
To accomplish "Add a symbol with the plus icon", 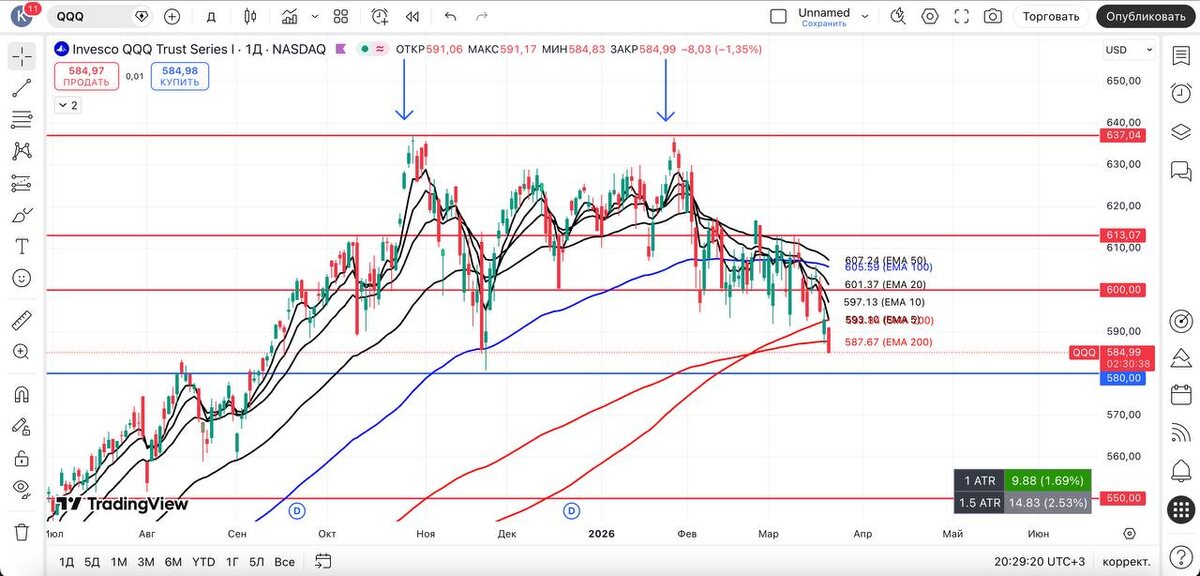I will click(x=172, y=16).
